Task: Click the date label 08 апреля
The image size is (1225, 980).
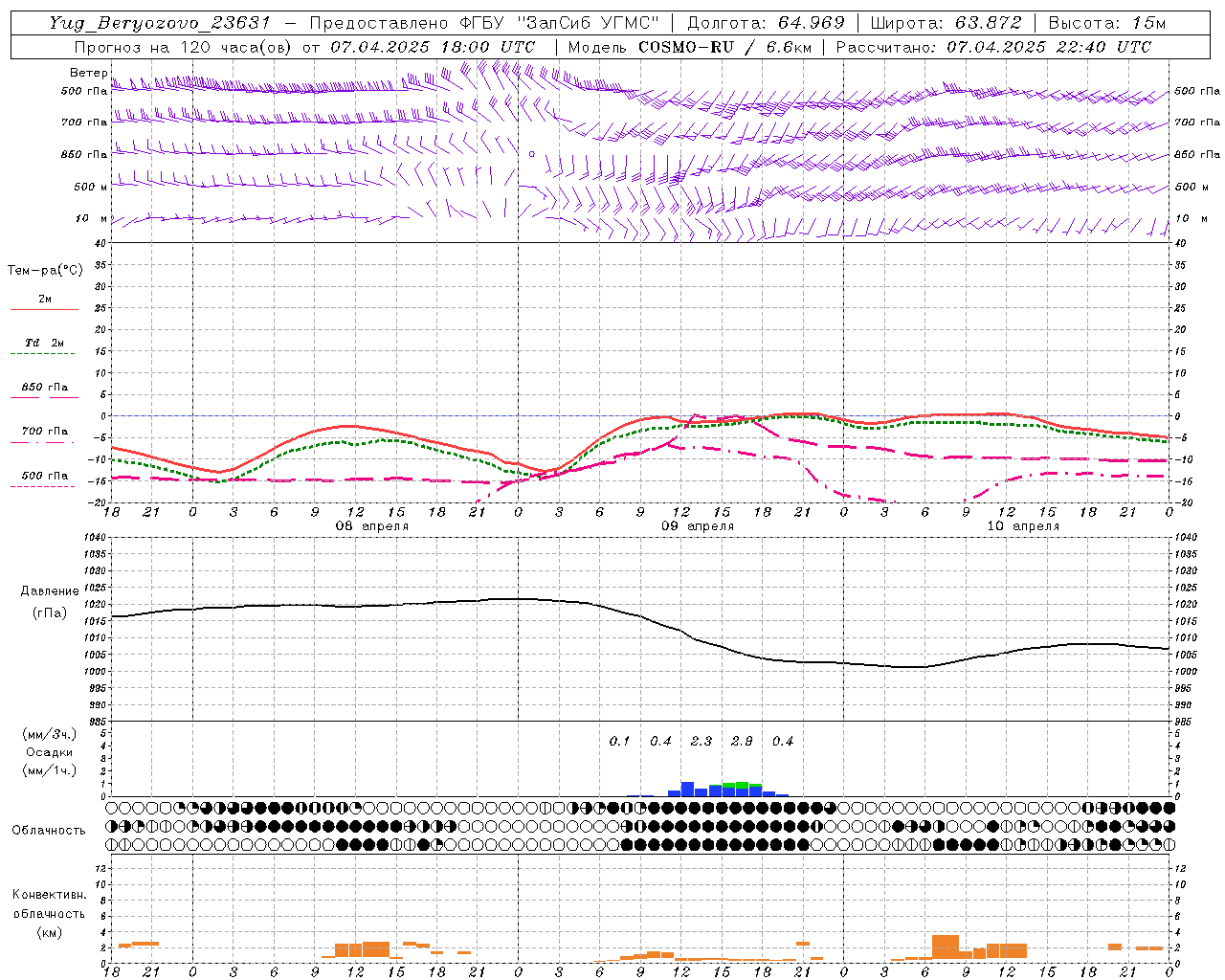Action: pyautogui.click(x=372, y=526)
